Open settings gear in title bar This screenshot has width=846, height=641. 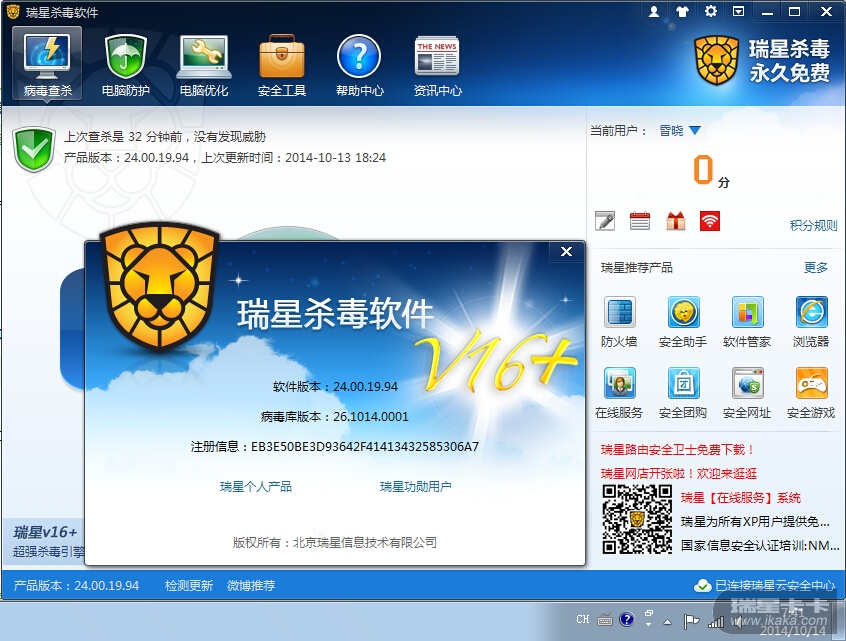(x=711, y=11)
